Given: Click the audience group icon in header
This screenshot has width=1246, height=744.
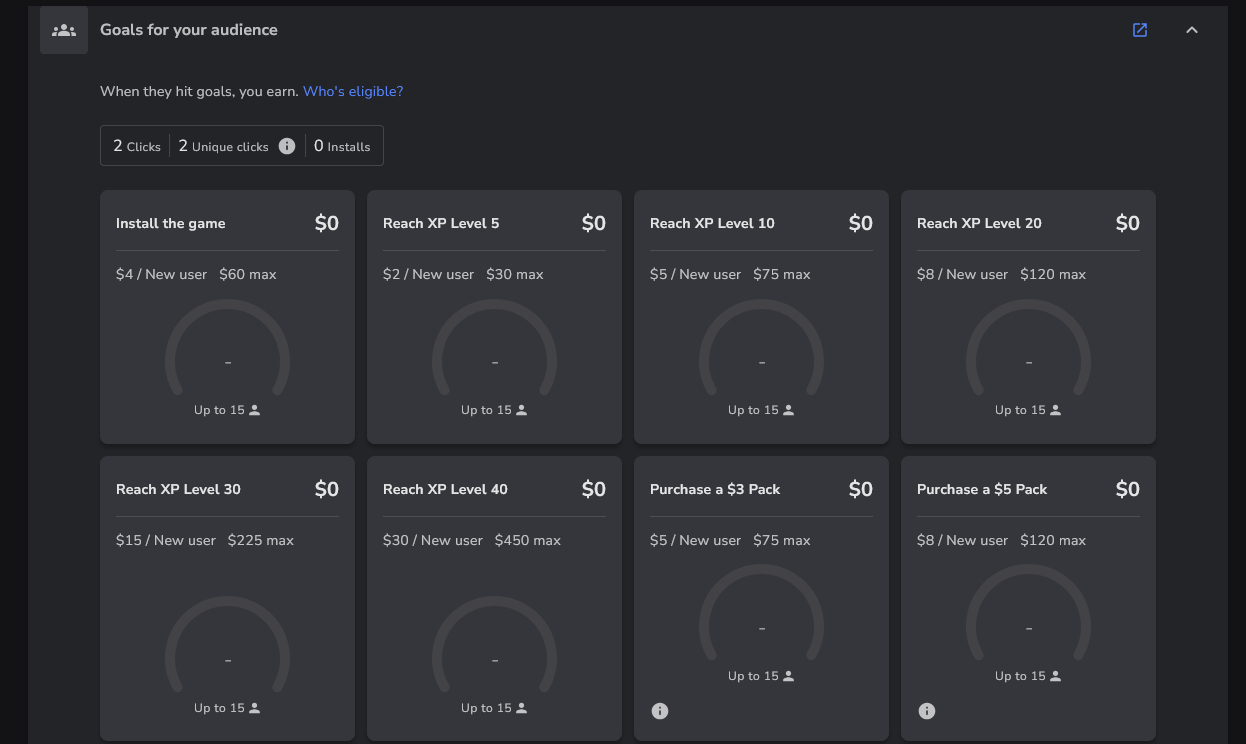Looking at the screenshot, I should [64, 30].
